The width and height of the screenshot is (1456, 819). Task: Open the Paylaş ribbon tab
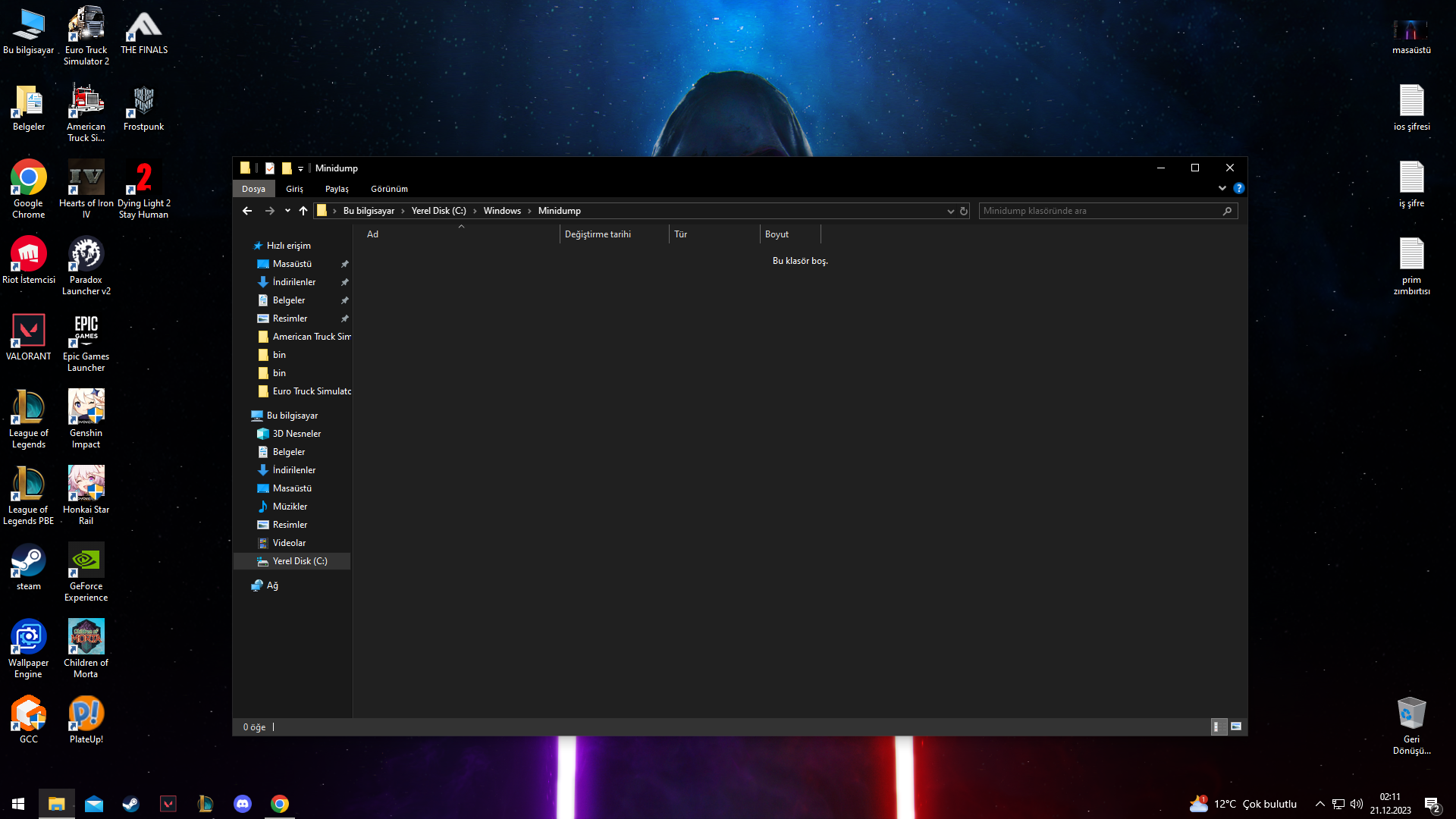pos(337,189)
